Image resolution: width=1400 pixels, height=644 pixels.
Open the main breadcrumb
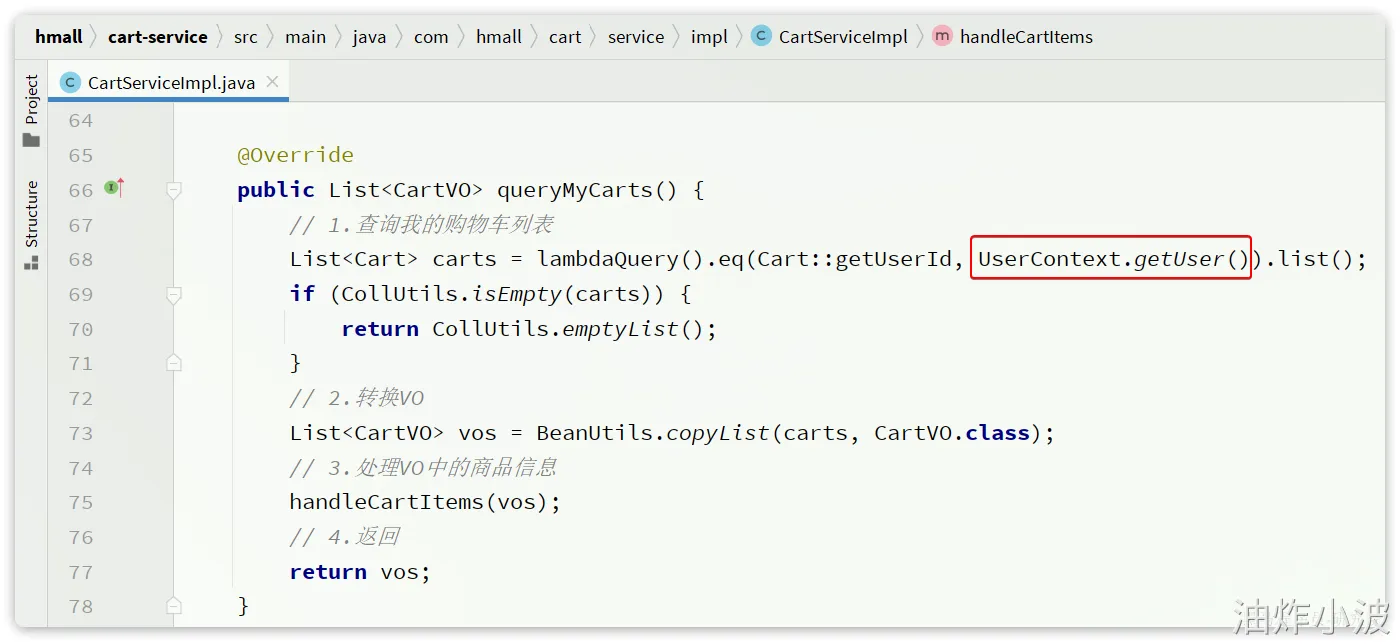[305, 37]
